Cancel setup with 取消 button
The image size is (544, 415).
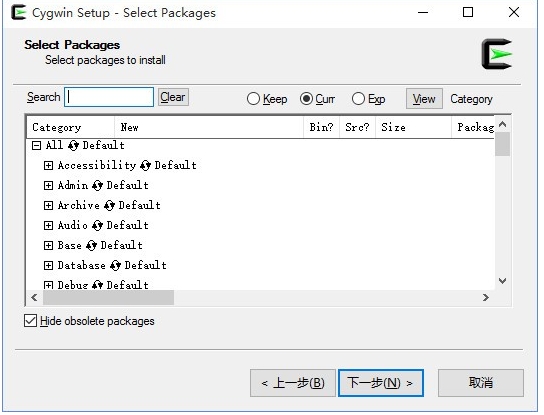click(481, 383)
